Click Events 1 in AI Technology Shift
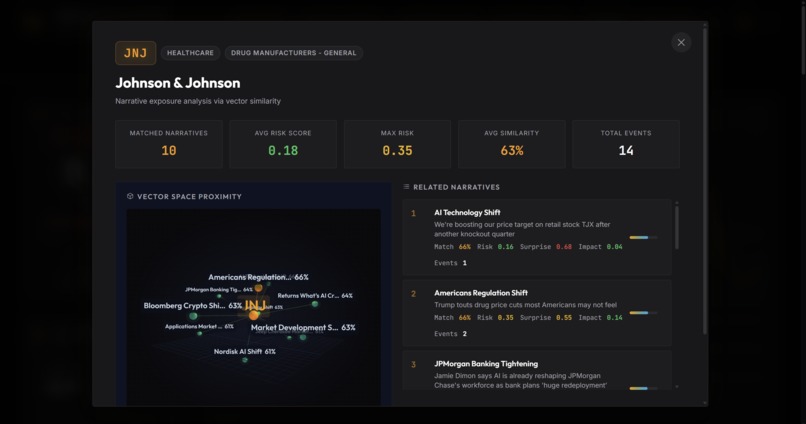 pos(450,263)
